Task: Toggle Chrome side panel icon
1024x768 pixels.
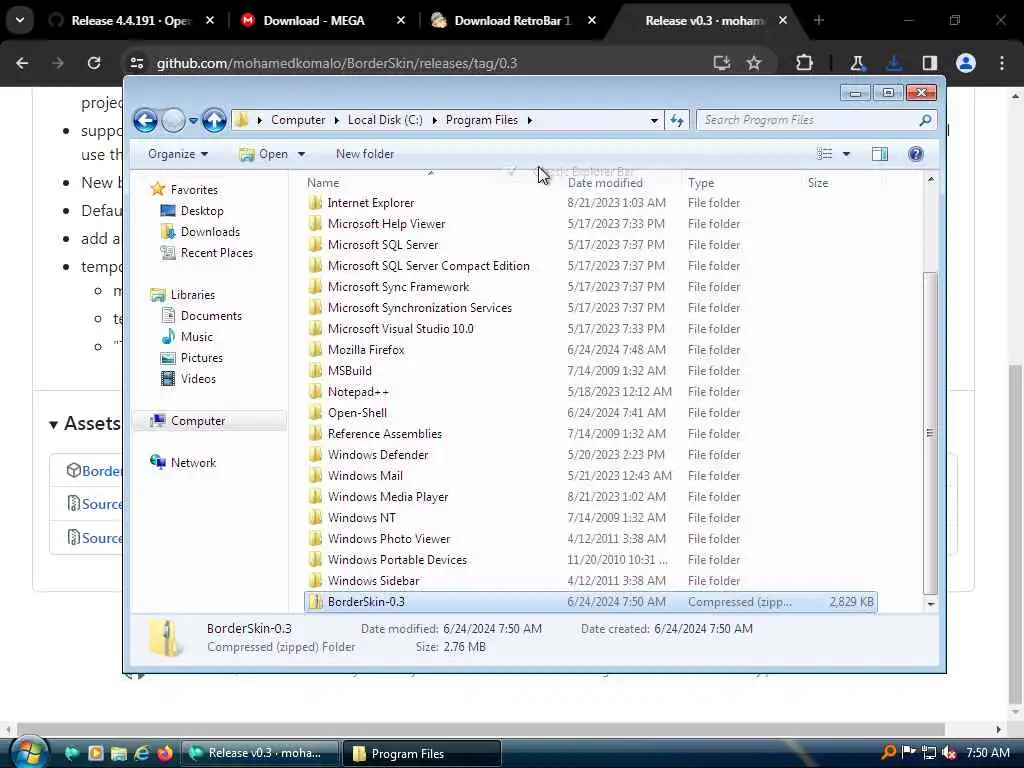Action: (x=930, y=63)
